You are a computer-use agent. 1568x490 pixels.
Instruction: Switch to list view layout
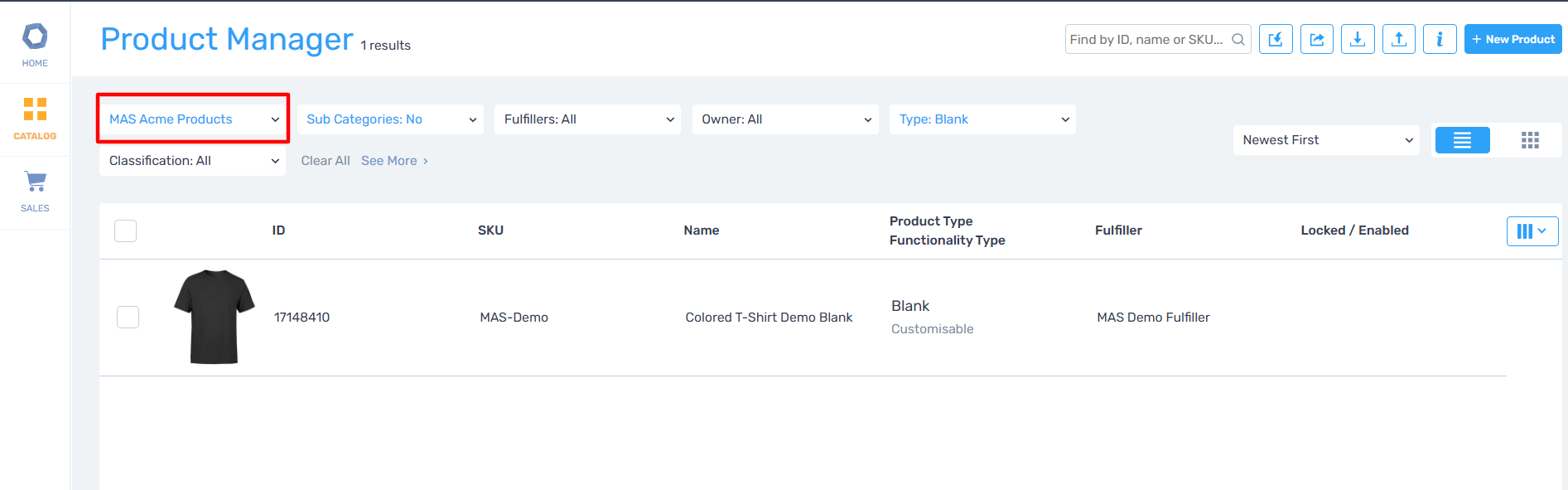1462,140
